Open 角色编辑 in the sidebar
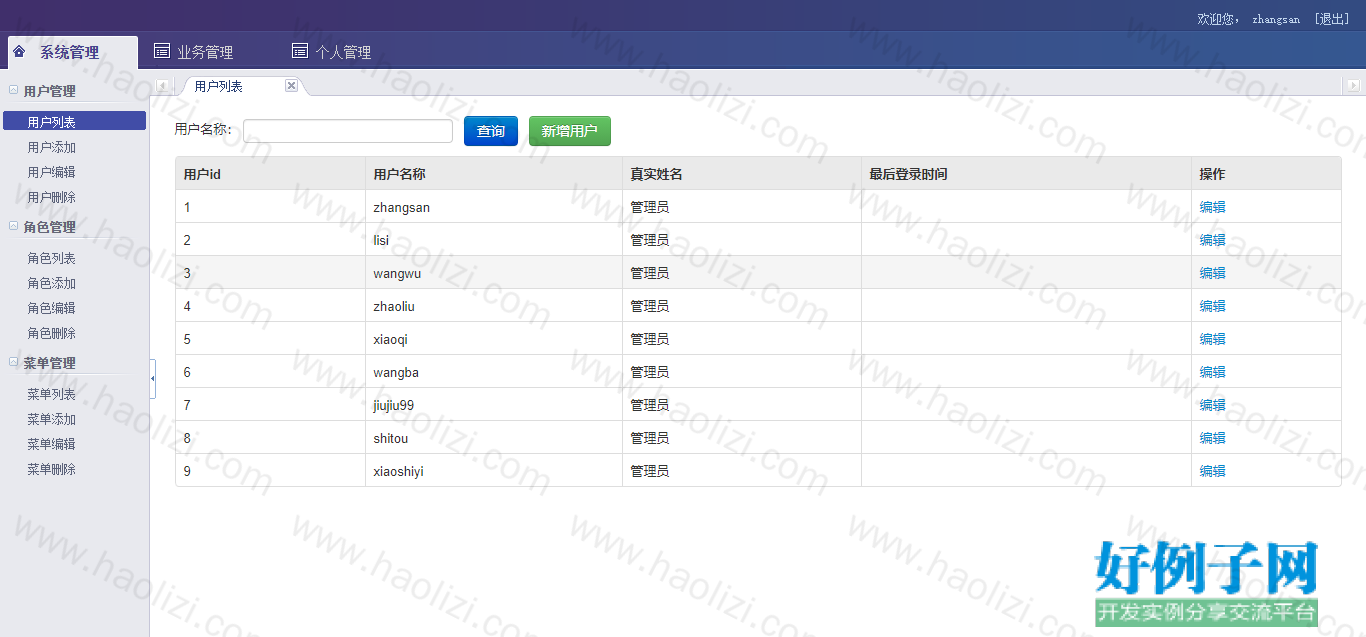Screen dimensions: 1366x637 52,308
